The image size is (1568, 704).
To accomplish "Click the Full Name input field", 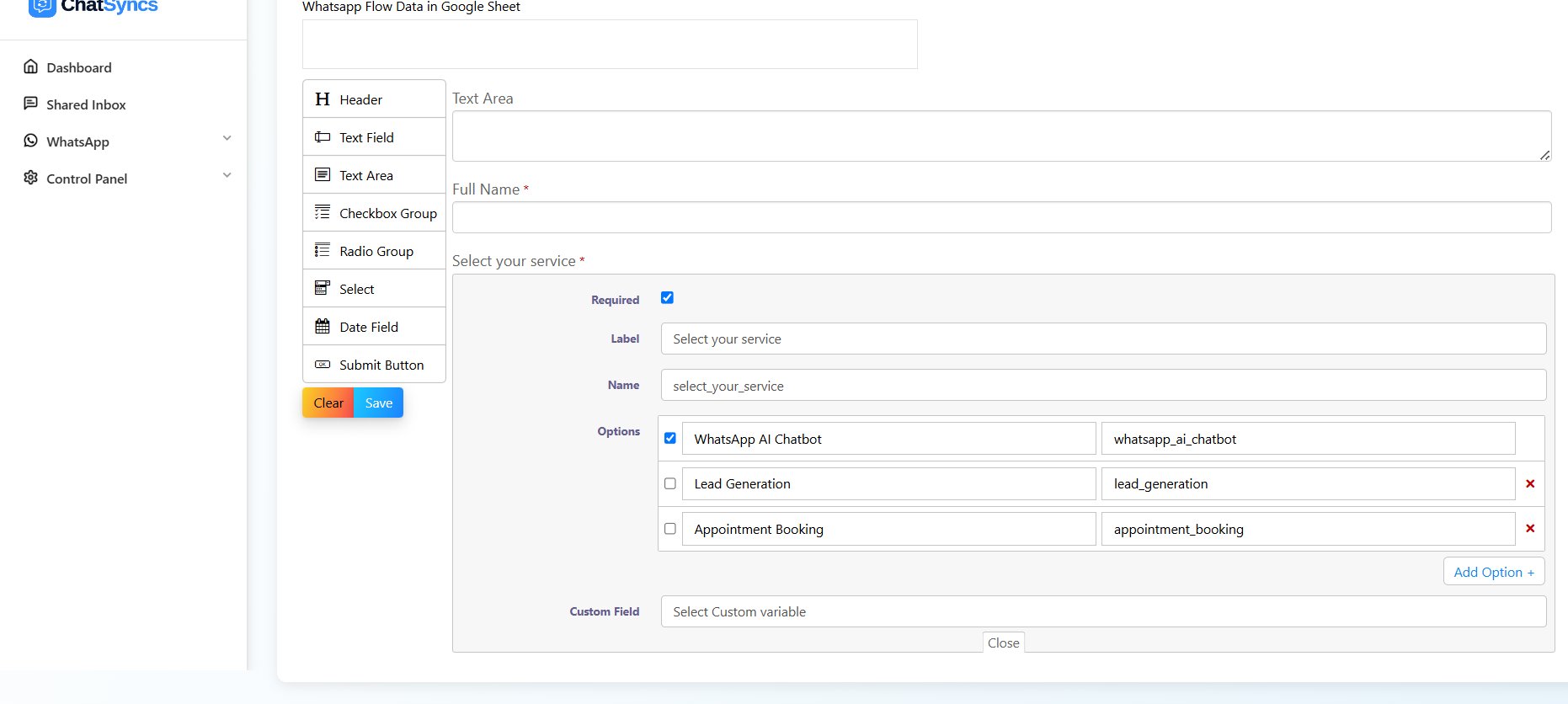I will click(x=1002, y=217).
